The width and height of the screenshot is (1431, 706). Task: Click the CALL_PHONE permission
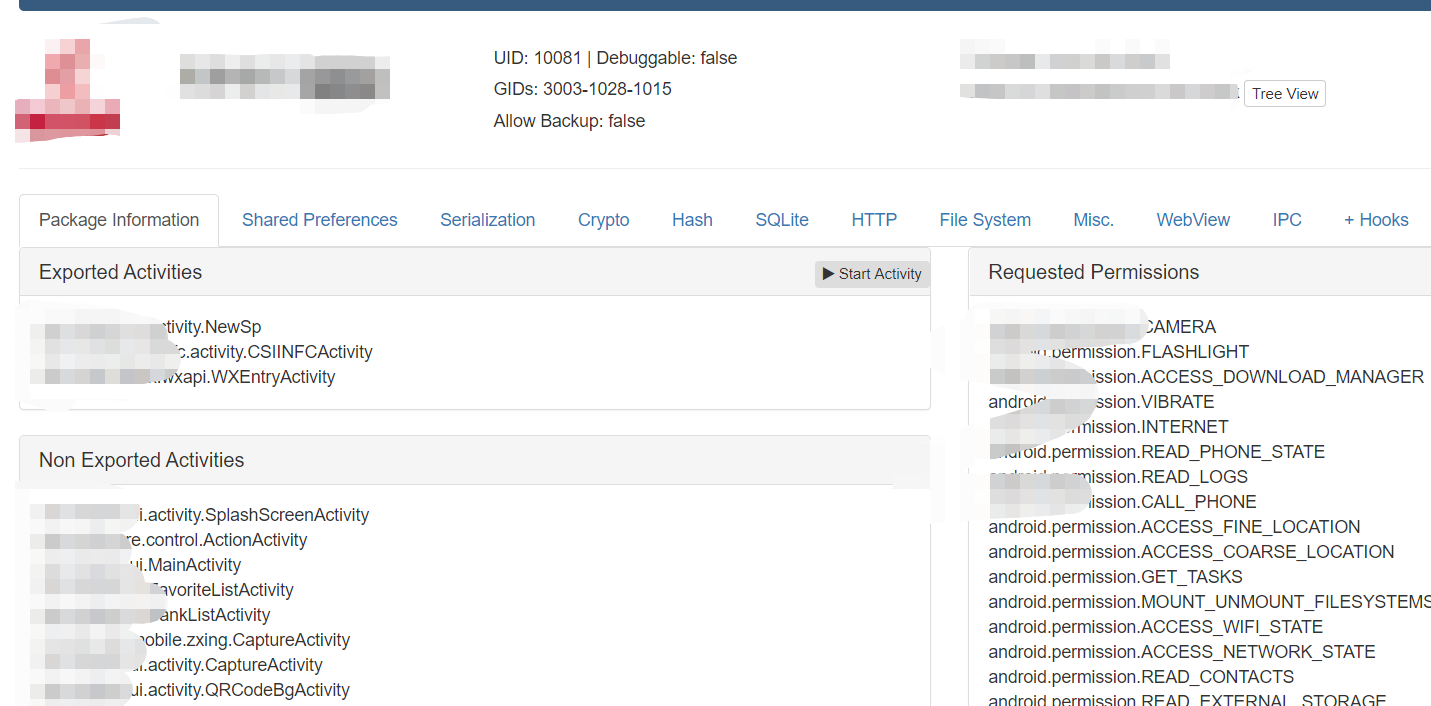1123,502
